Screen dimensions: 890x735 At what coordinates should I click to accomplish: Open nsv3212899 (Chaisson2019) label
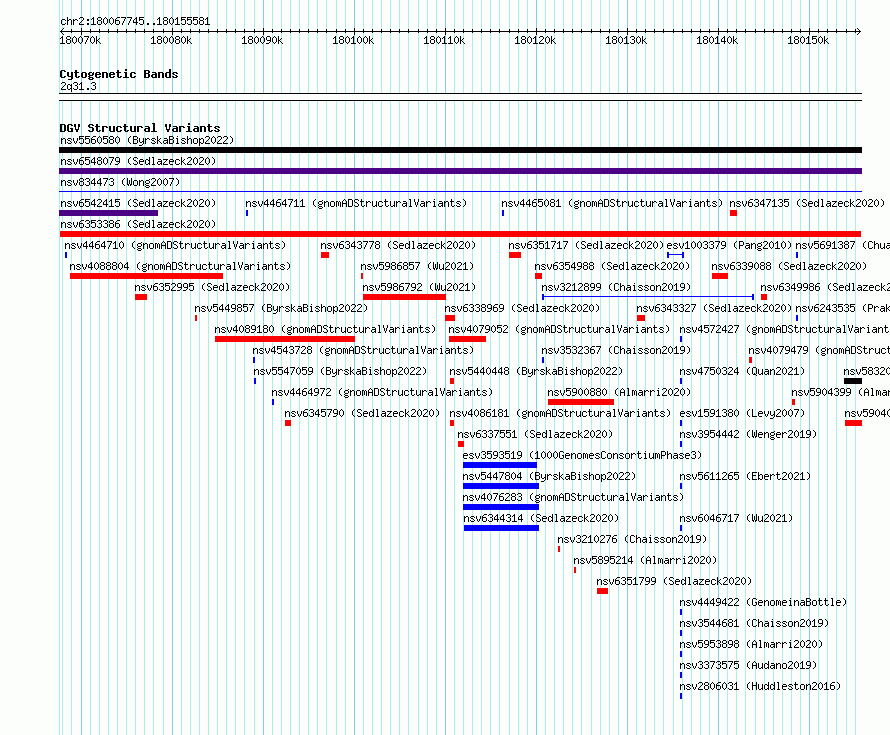tap(616, 287)
